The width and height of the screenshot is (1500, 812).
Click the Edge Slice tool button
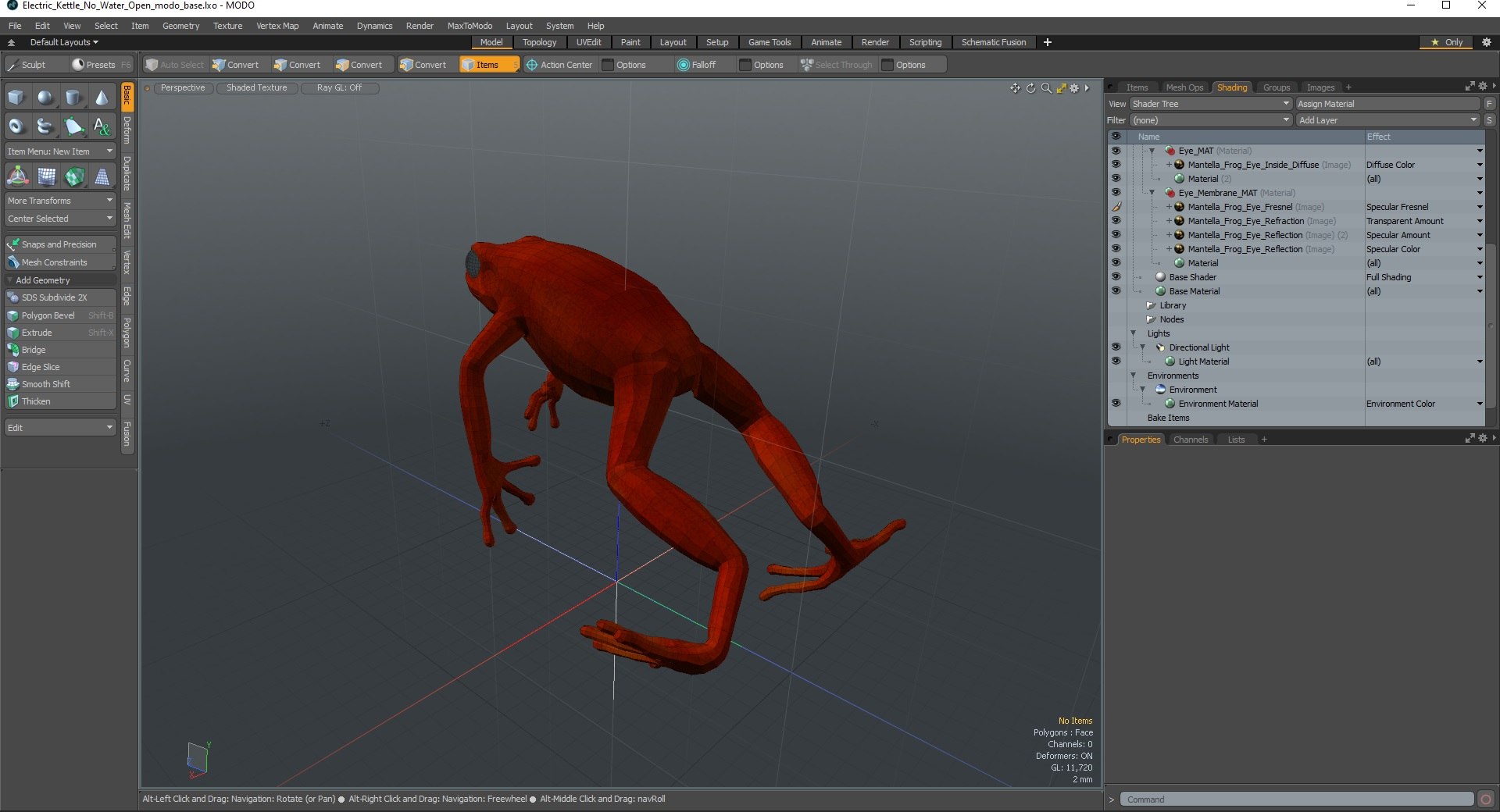click(x=60, y=367)
